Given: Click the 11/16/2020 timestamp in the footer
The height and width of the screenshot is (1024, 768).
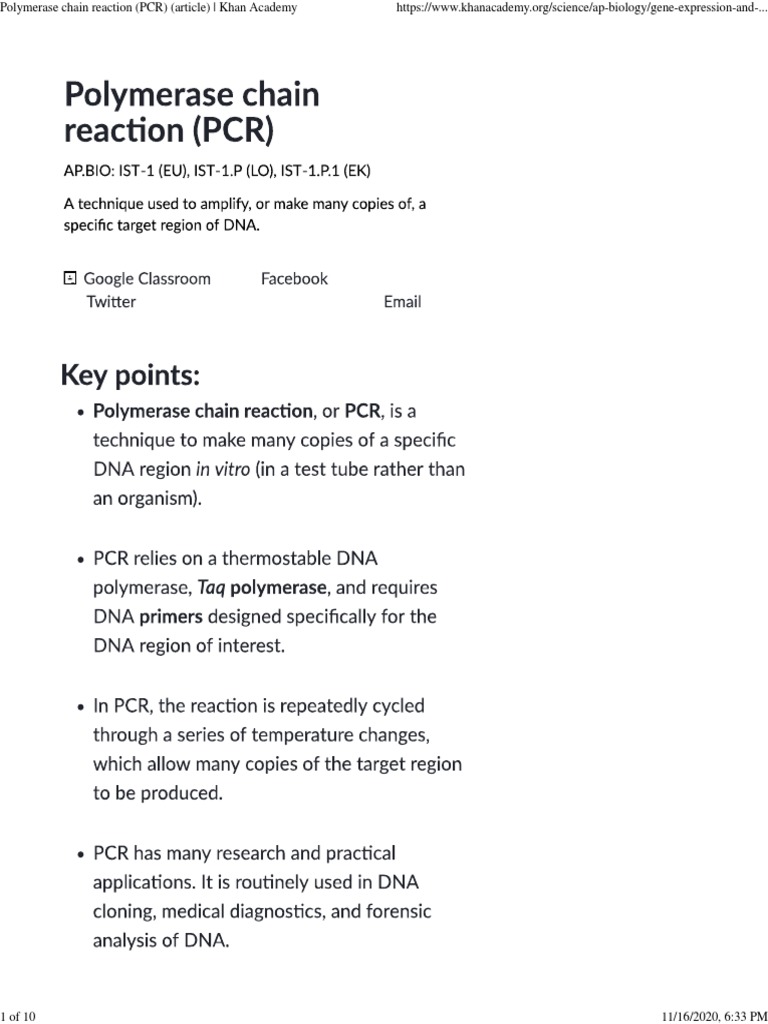Looking at the screenshot, I should [709, 1017].
